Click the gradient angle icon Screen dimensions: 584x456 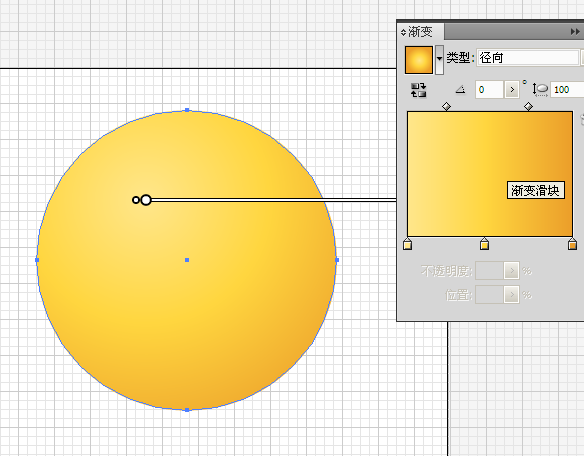pyautogui.click(x=461, y=89)
